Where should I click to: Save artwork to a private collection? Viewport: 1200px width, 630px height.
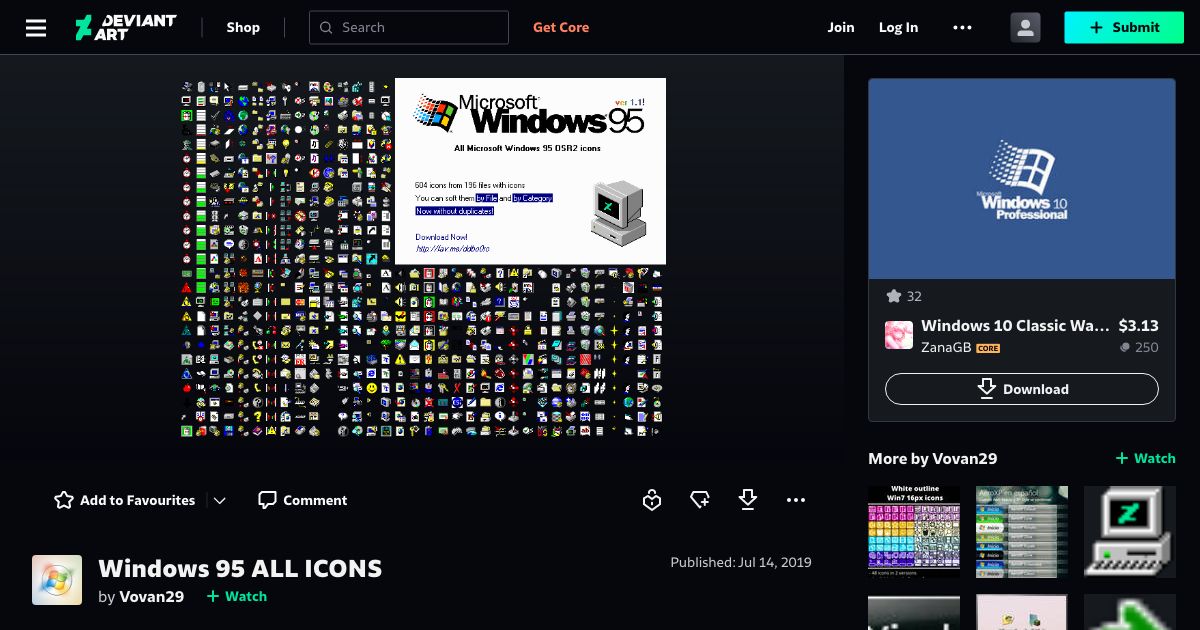[x=652, y=499]
